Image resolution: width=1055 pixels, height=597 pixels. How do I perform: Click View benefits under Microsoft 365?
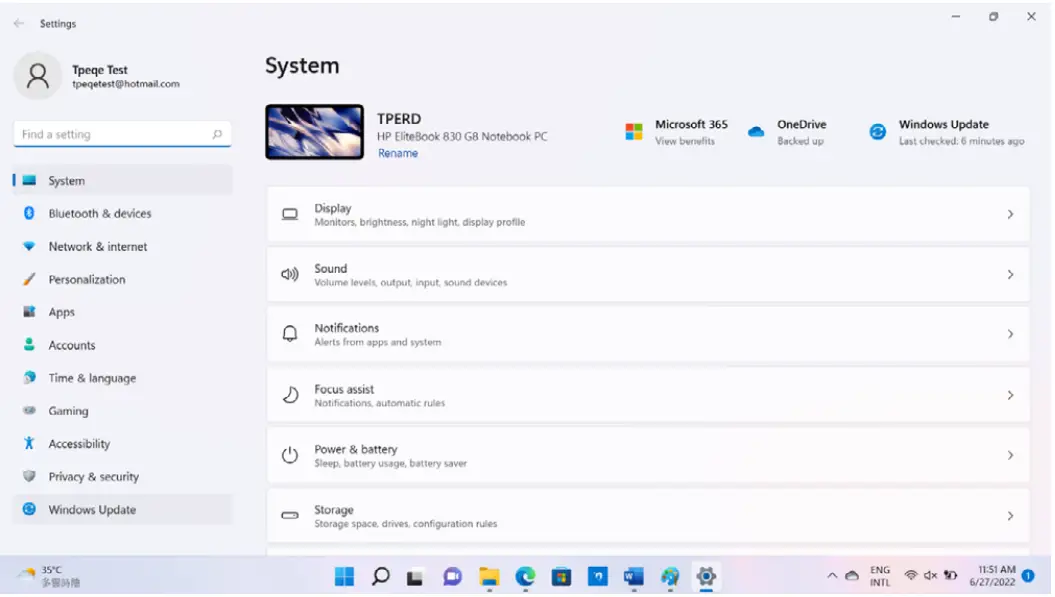coord(685,141)
